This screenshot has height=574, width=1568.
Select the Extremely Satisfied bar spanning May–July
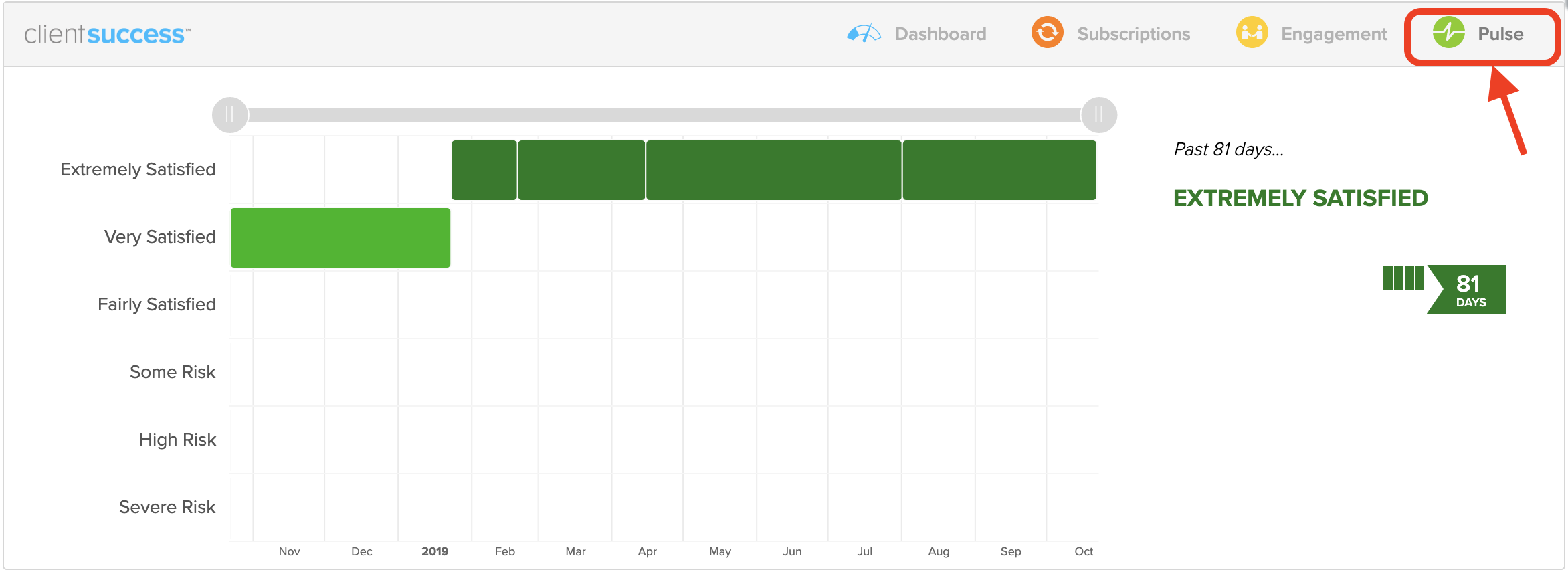tap(773, 170)
